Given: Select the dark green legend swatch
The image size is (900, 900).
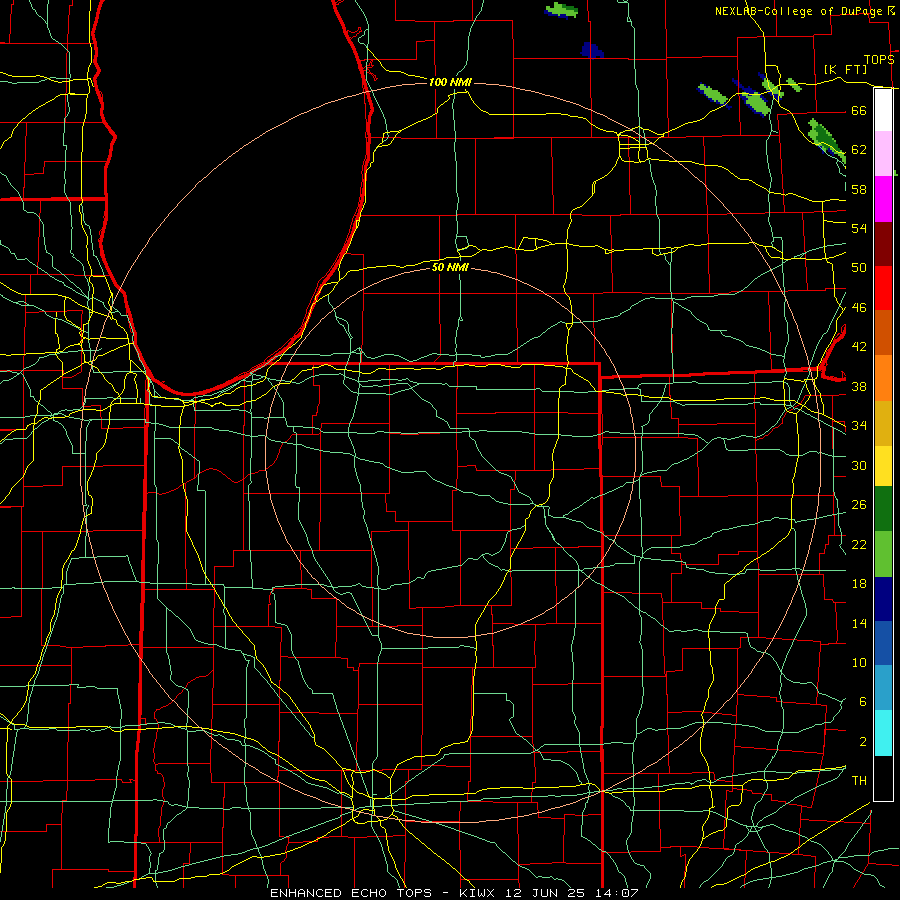Looking at the screenshot, I should (883, 509).
